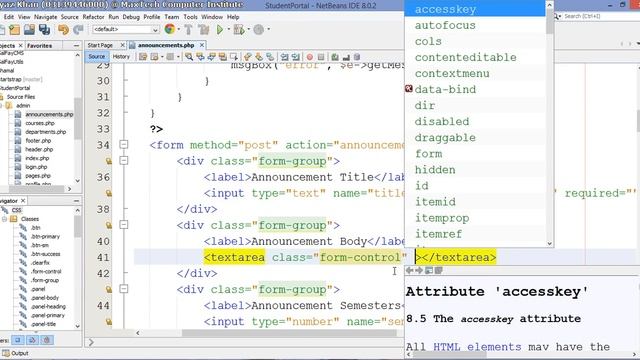Switch to the Favorites tab
640x360 pixels.
pyautogui.click(x=40, y=46)
